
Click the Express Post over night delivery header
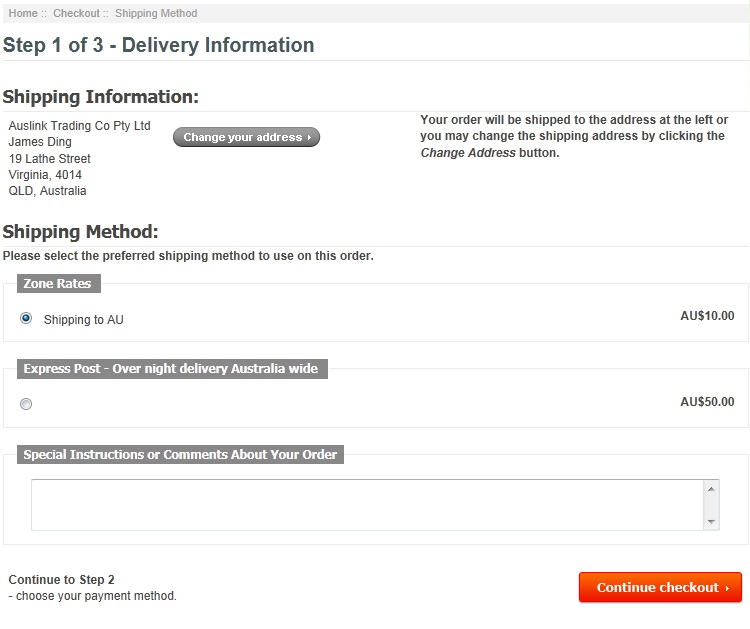click(x=172, y=369)
